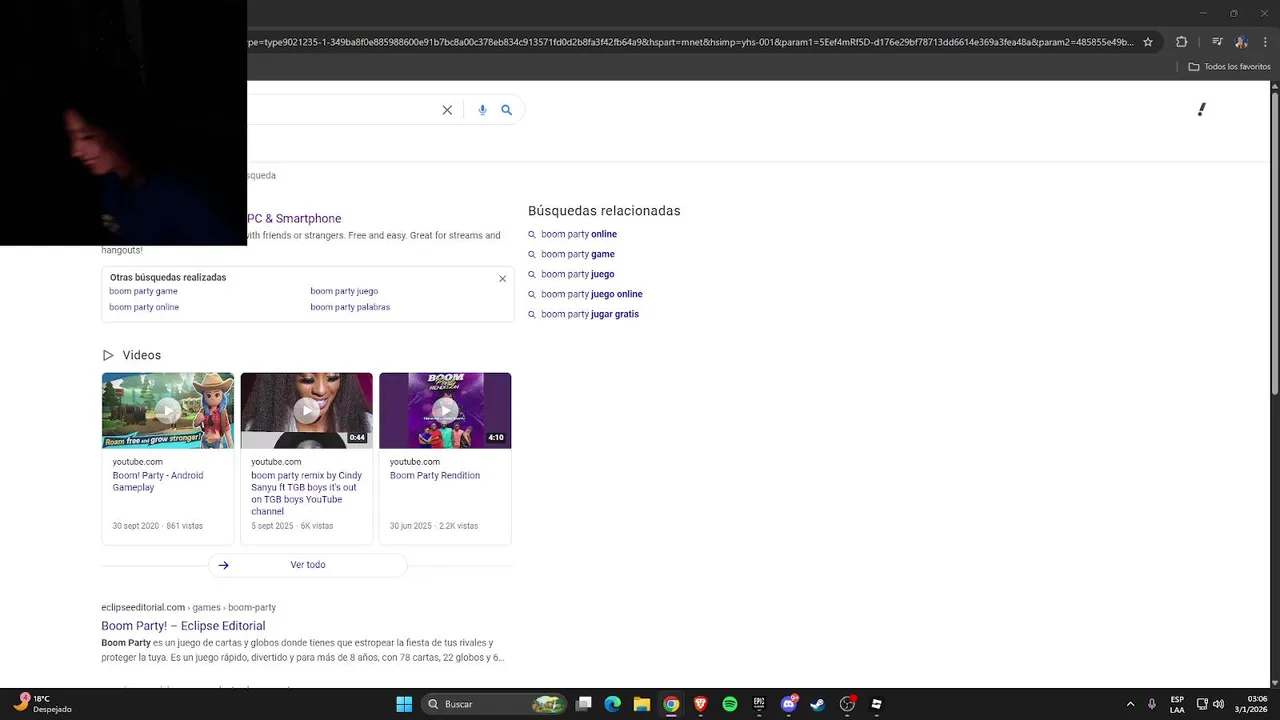Open 'boom party remix by Cindy Sanyu' title link

click(x=307, y=493)
